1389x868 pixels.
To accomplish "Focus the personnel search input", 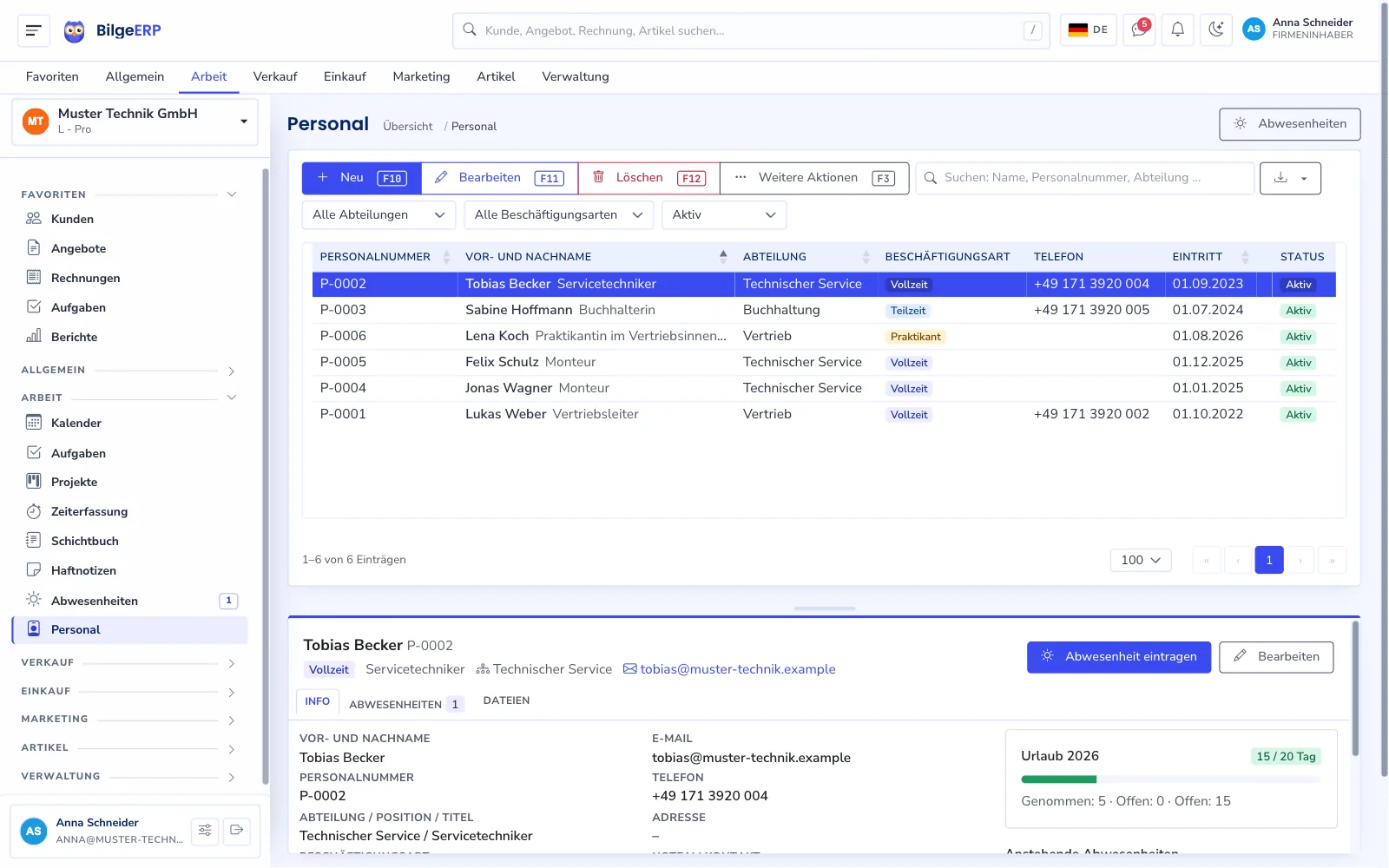I will point(1085,178).
